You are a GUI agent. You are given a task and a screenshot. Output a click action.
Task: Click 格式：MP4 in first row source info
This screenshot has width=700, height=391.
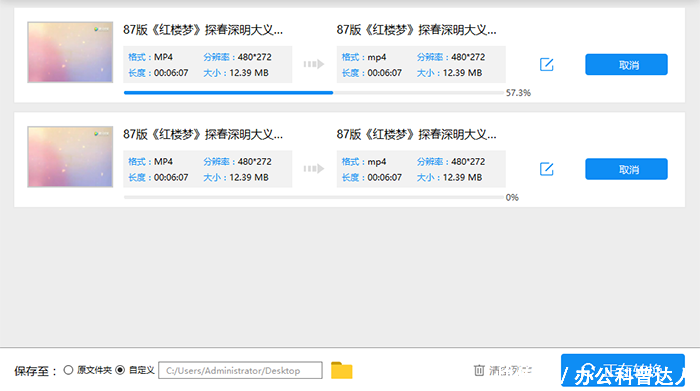[150, 57]
